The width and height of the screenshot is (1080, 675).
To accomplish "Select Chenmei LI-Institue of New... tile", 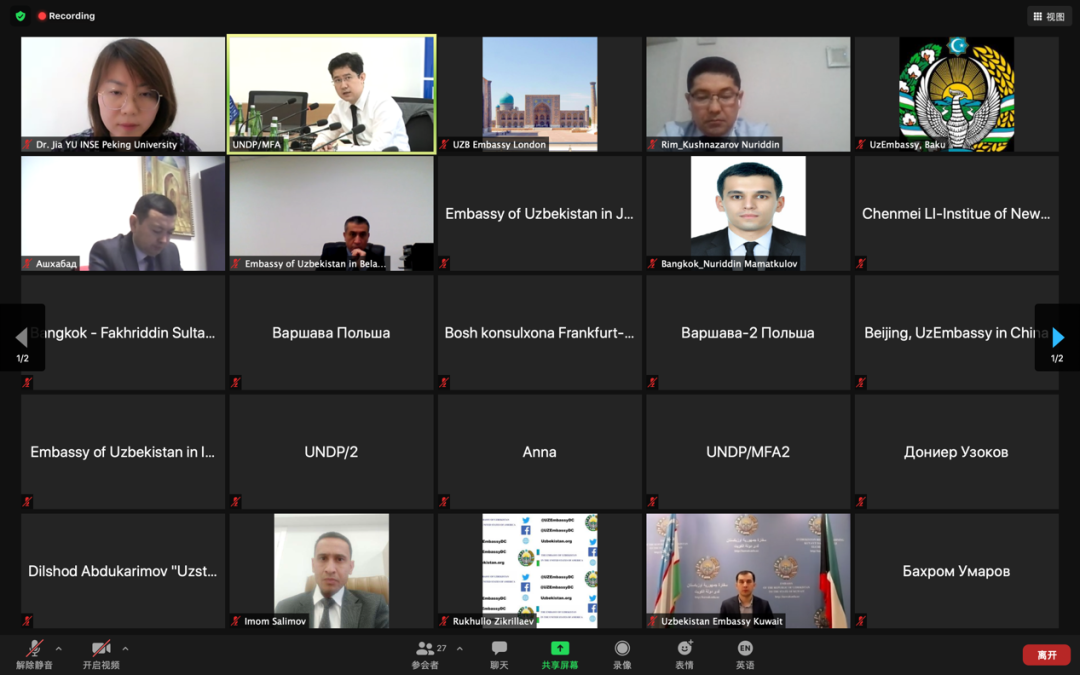I will pyautogui.click(x=957, y=214).
